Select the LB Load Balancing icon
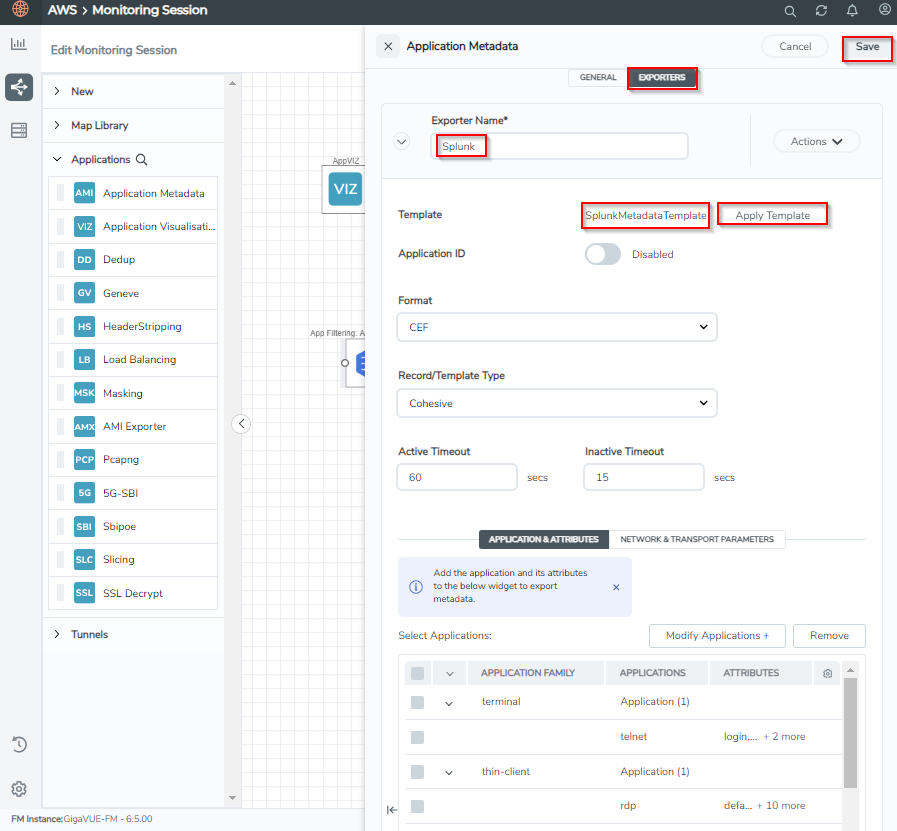 coord(84,360)
